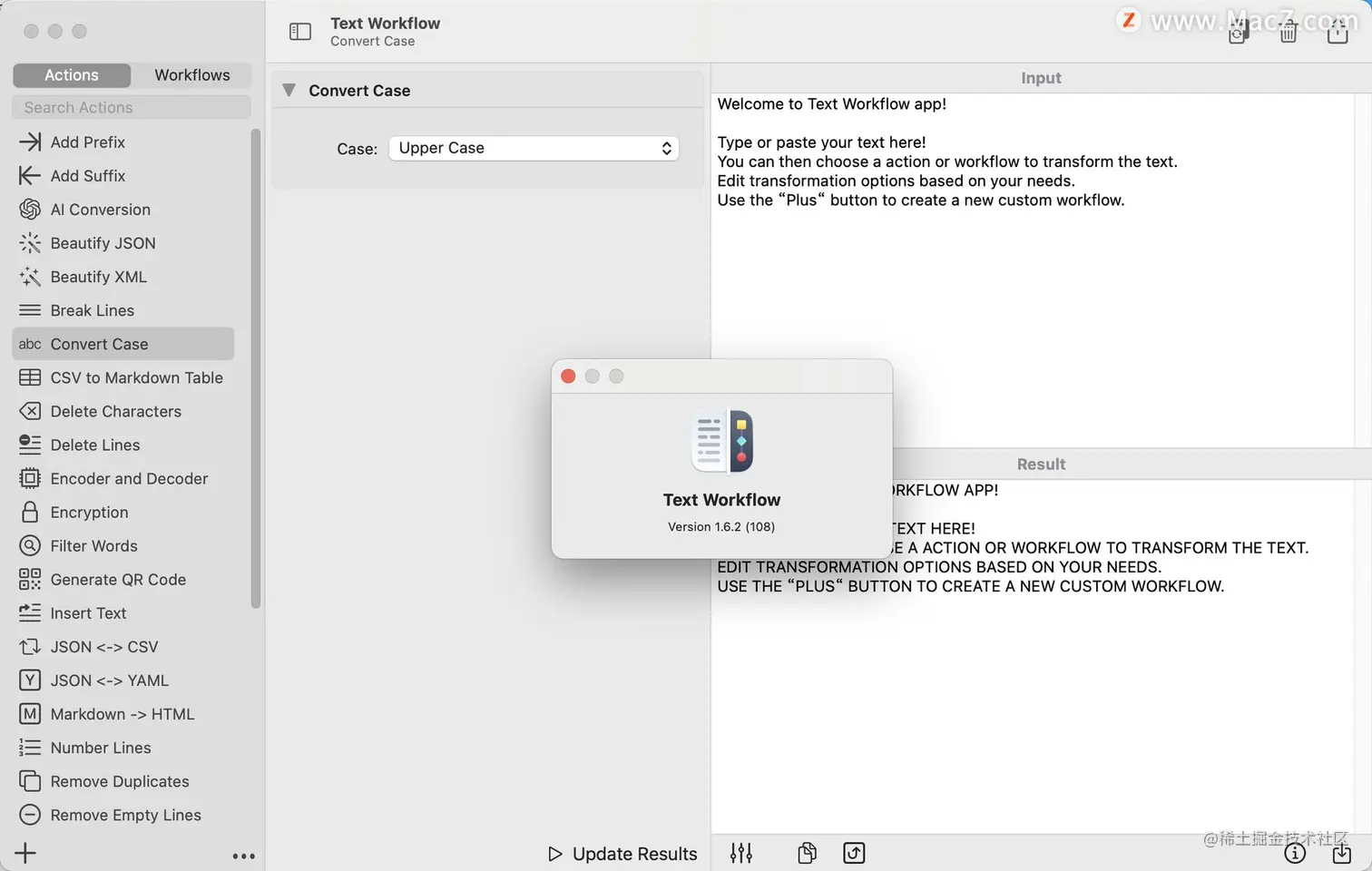Click the Break Lines icon

pyautogui.click(x=30, y=310)
